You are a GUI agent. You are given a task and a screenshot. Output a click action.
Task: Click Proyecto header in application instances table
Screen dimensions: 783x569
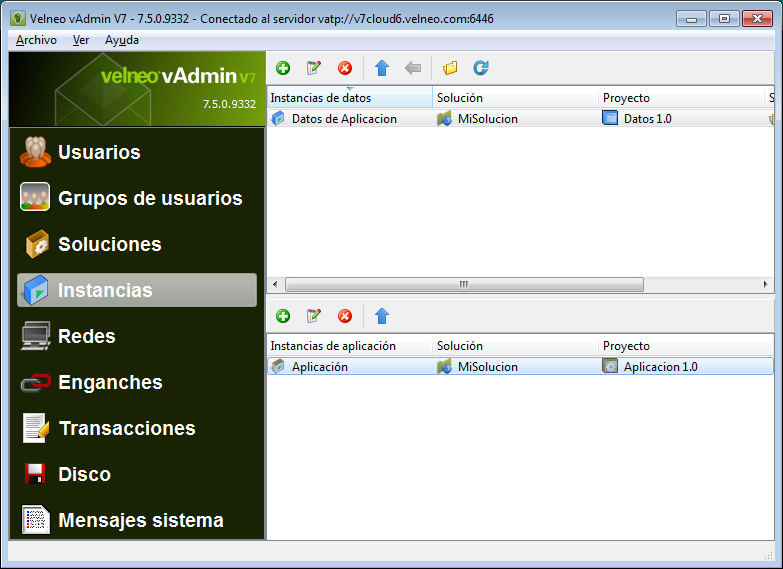[x=686, y=346]
